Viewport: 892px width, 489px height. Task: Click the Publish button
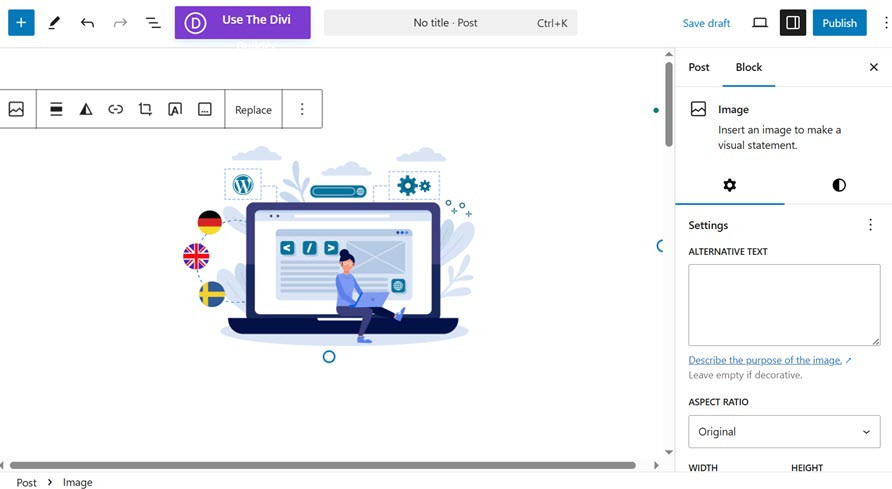839,23
